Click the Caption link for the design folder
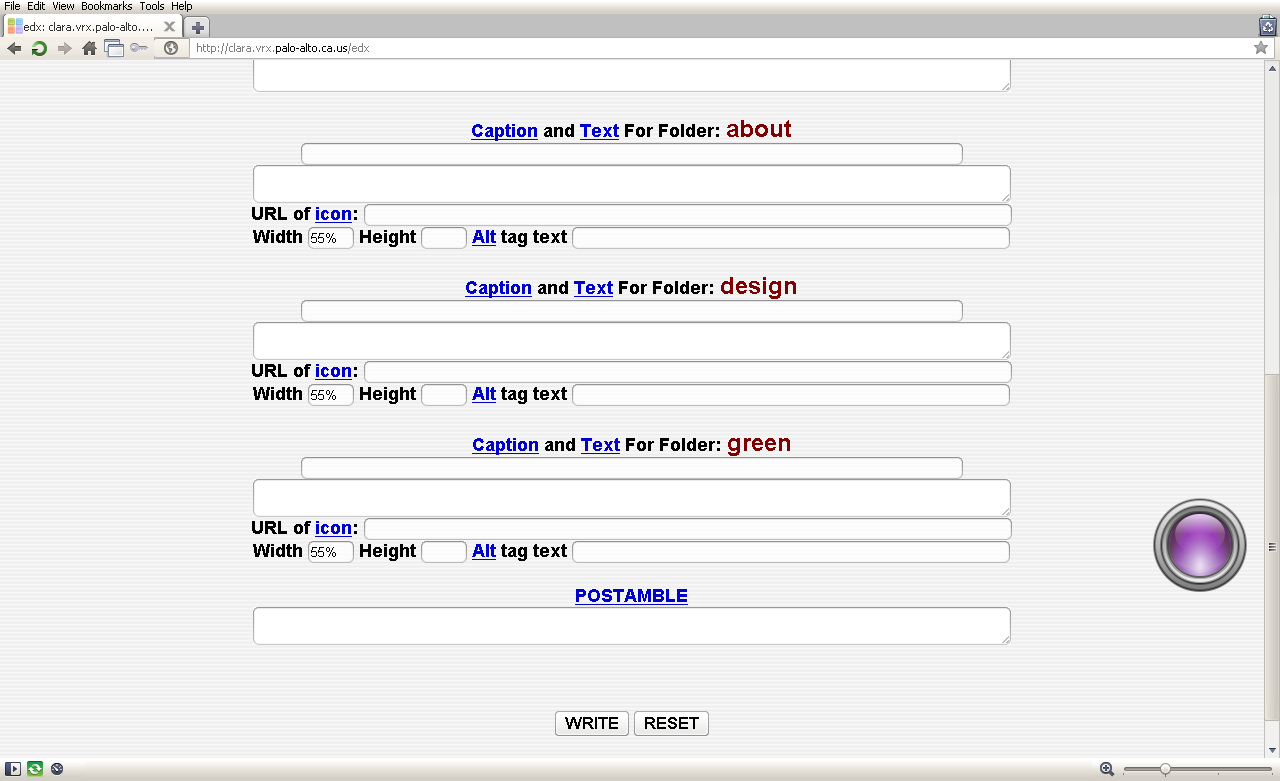1280x781 pixels. tap(498, 288)
